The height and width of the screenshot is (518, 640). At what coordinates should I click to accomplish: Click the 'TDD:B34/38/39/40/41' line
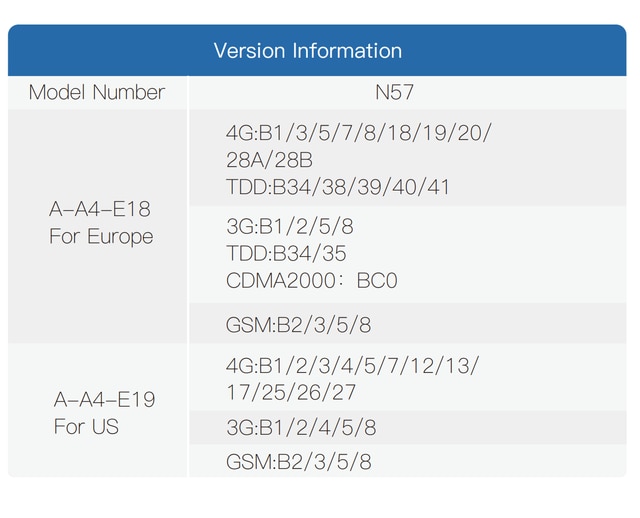pyautogui.click(x=337, y=187)
